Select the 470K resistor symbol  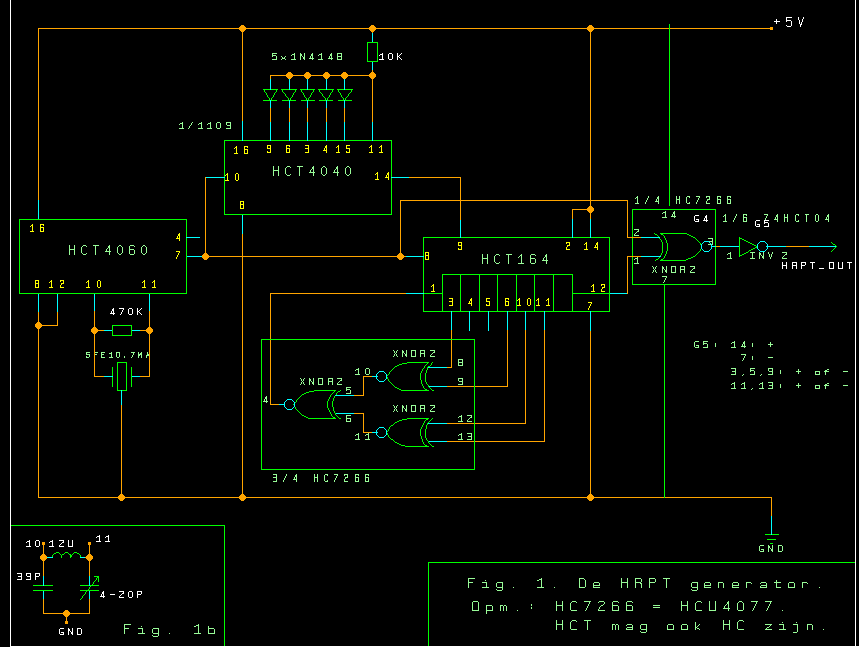(122, 330)
